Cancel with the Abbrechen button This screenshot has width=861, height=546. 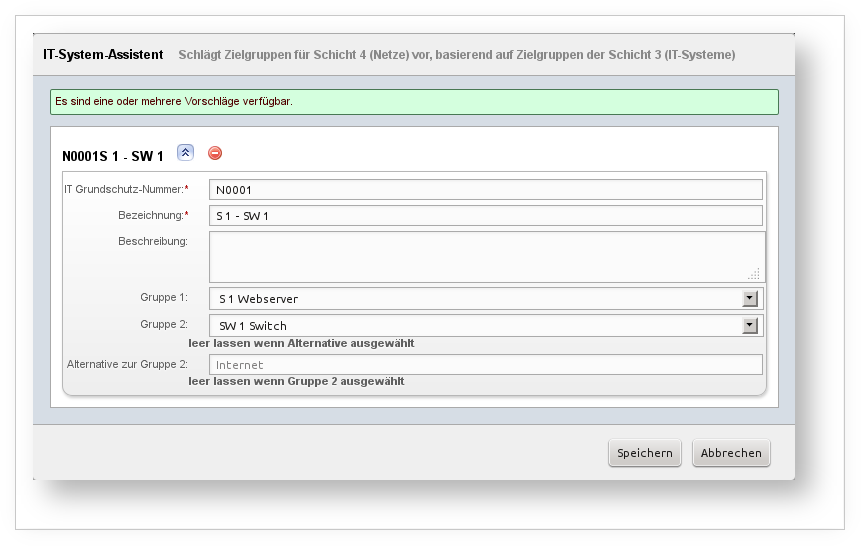(731, 453)
